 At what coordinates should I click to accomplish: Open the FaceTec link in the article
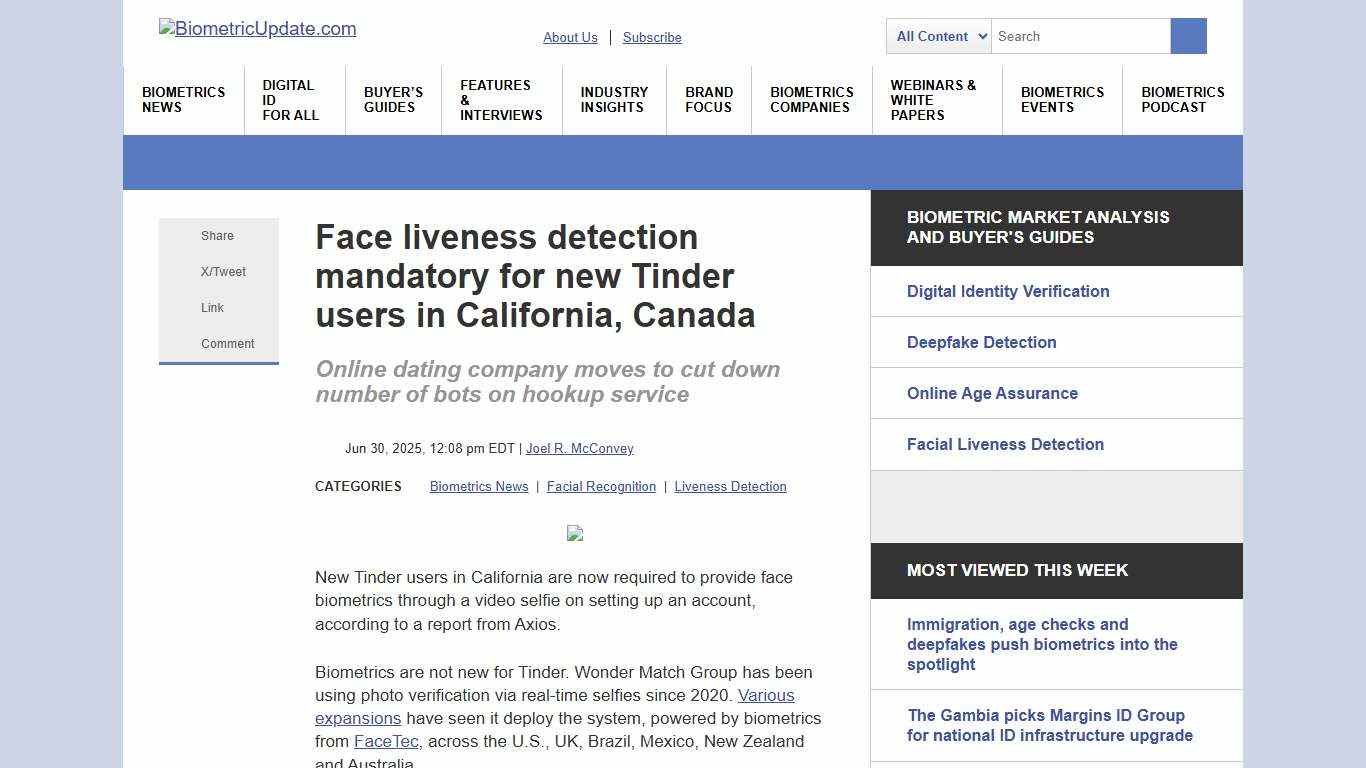(x=385, y=741)
